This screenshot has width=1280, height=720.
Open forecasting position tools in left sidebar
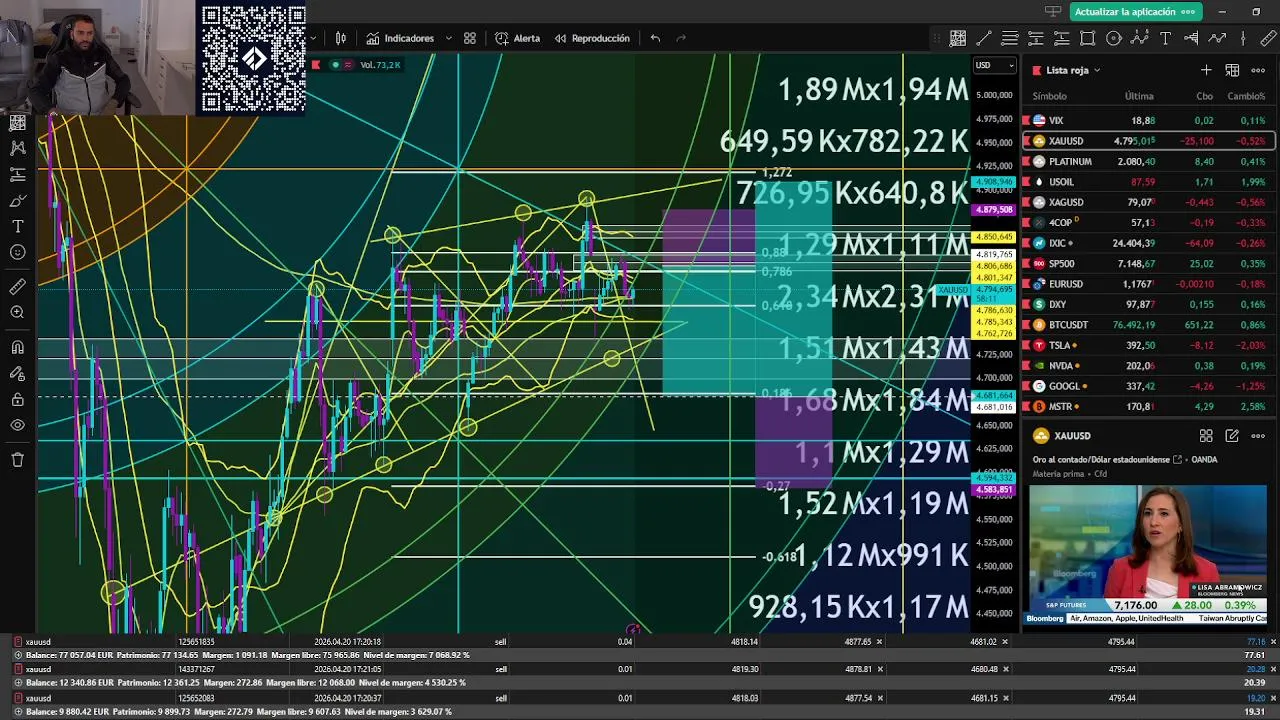click(x=17, y=174)
